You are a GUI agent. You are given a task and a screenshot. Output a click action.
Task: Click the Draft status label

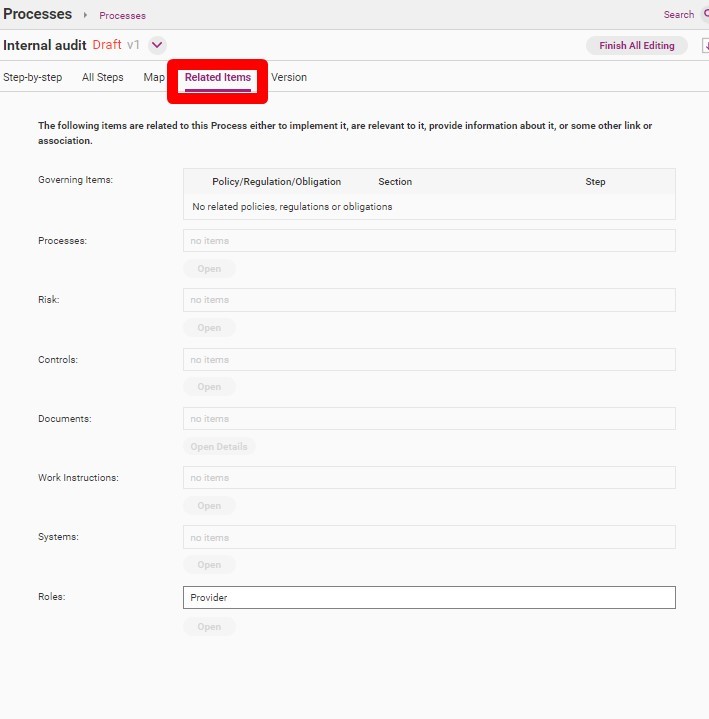click(107, 45)
